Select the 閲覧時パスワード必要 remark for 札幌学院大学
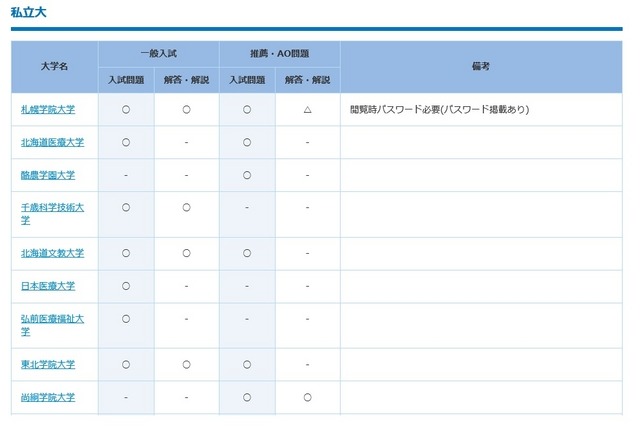This screenshot has height=427, width=640. 440,109
